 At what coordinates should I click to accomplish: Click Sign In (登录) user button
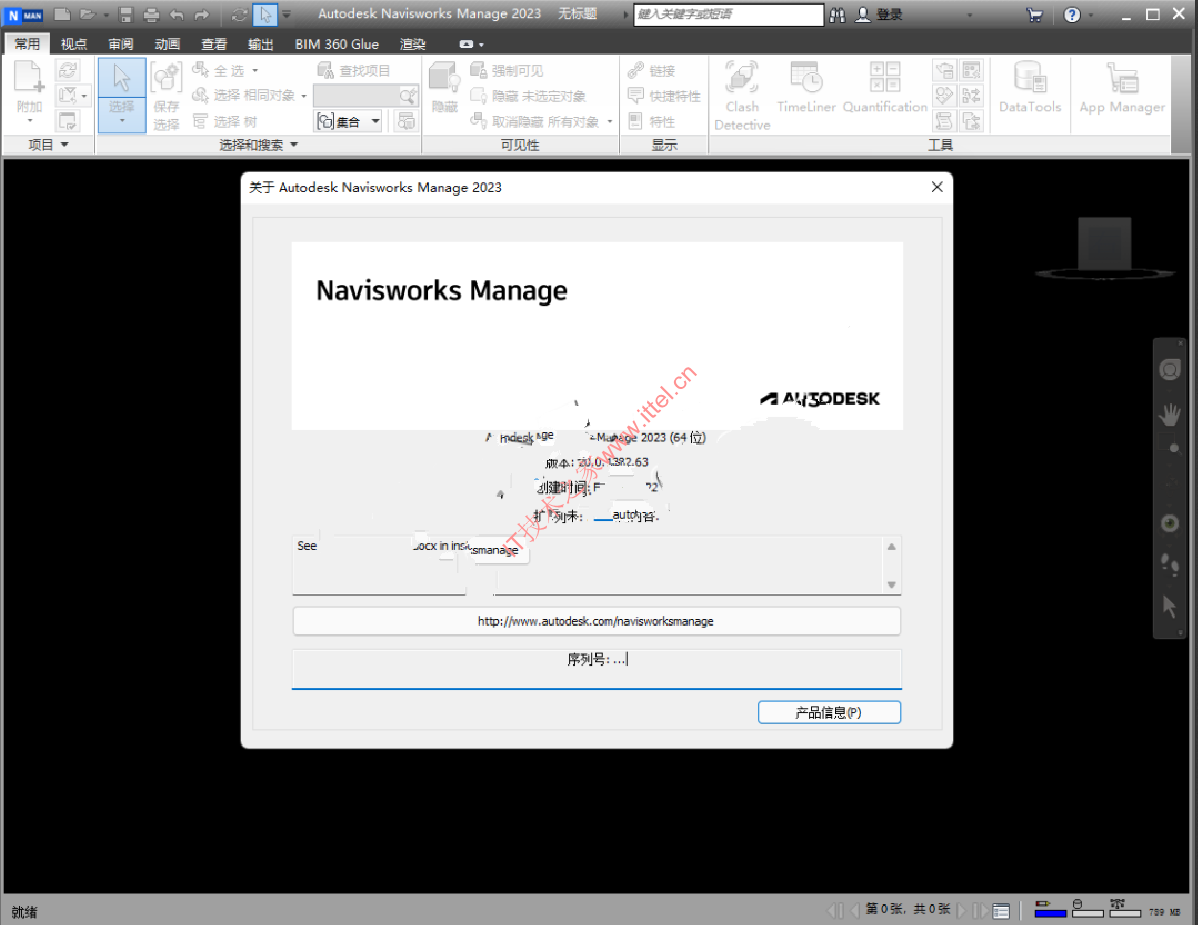(x=879, y=15)
